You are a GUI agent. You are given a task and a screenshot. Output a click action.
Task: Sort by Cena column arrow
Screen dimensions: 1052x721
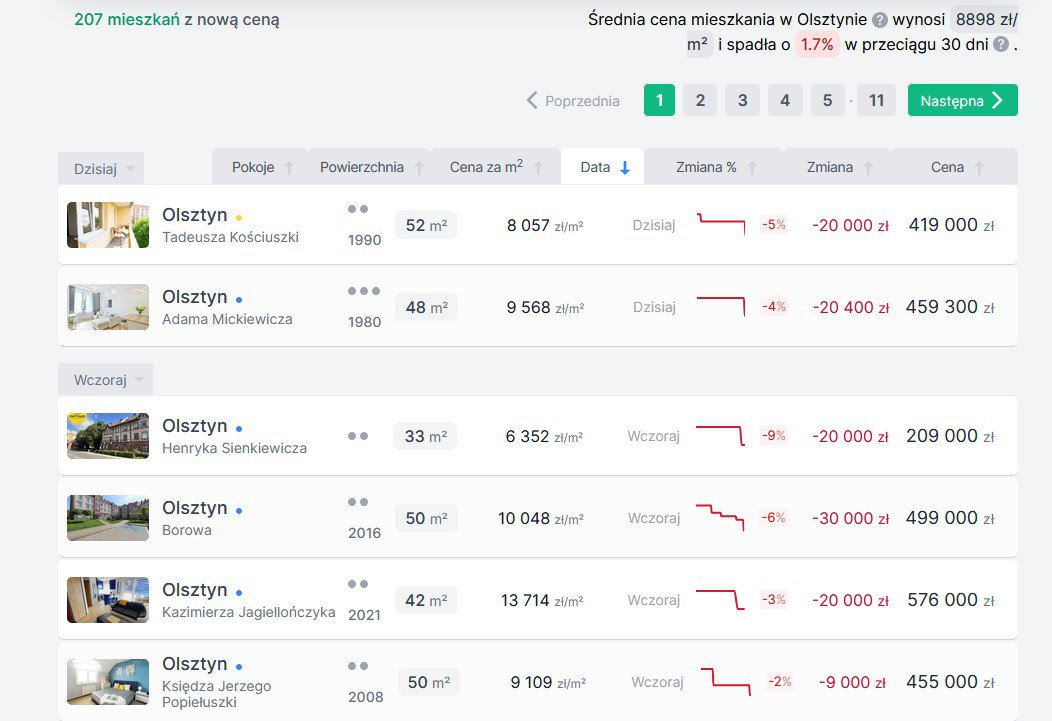(x=979, y=168)
